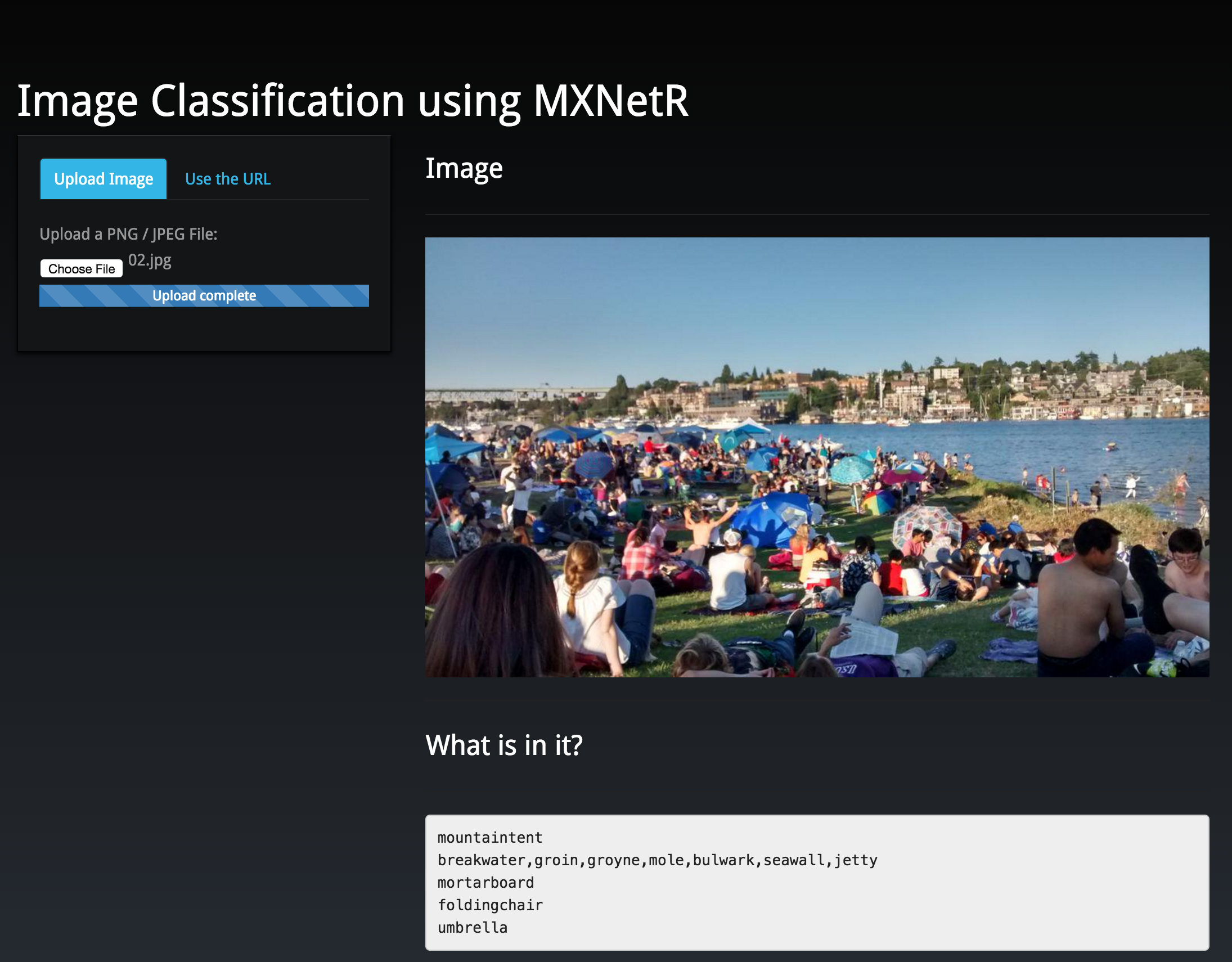Image resolution: width=1232 pixels, height=962 pixels.
Task: Click the Upload complete progress bar
Action: click(x=204, y=296)
